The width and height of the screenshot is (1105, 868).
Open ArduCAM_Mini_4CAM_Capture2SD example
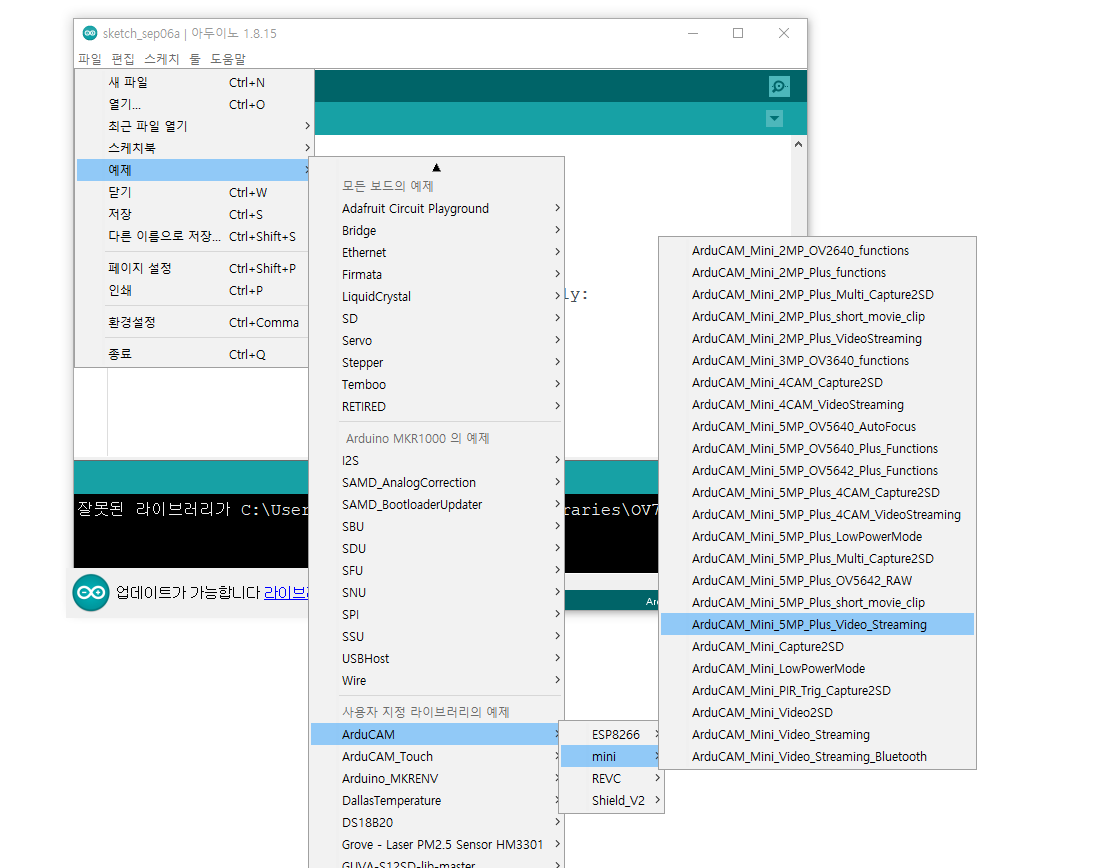(817, 383)
